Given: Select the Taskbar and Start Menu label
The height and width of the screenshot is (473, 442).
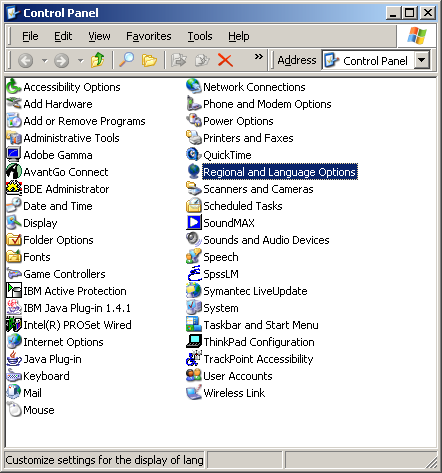Looking at the screenshot, I should [261, 325].
